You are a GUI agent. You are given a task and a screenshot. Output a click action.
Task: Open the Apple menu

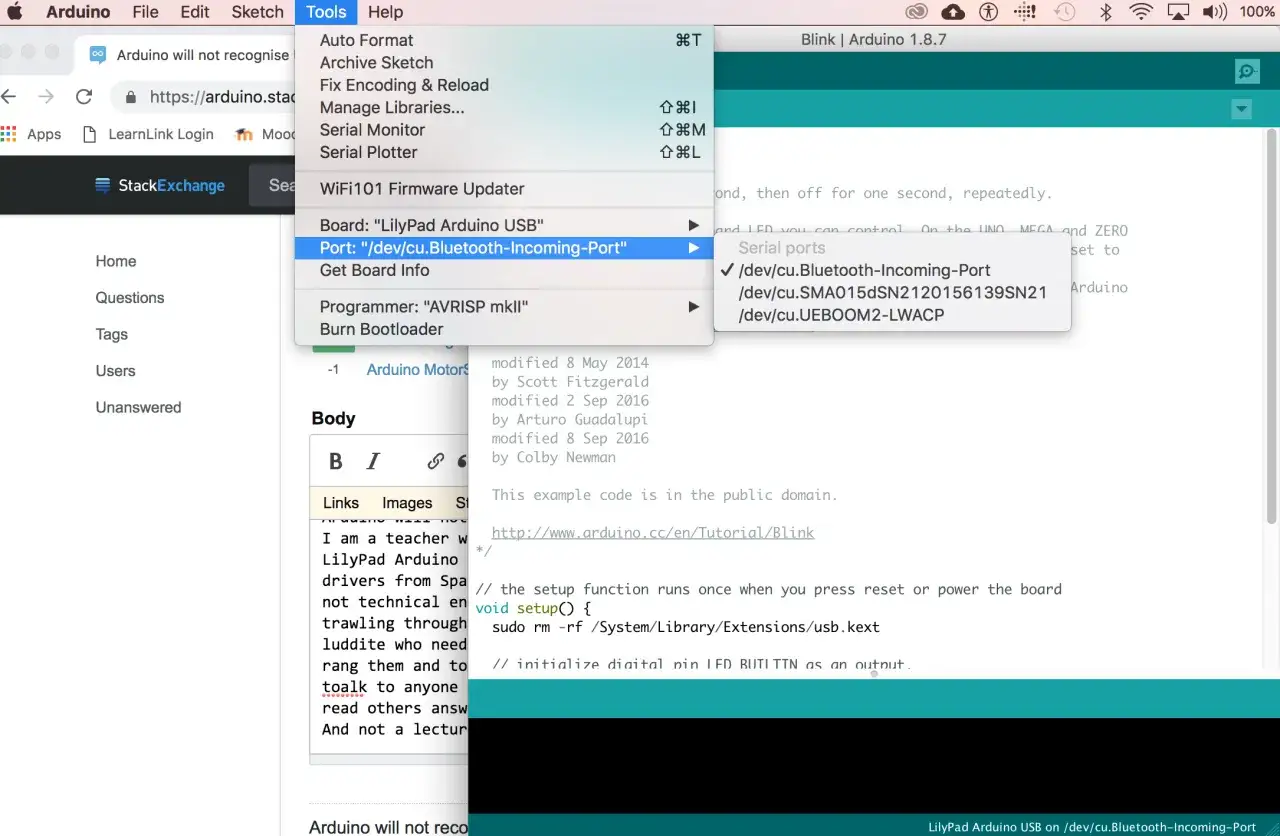pos(15,12)
